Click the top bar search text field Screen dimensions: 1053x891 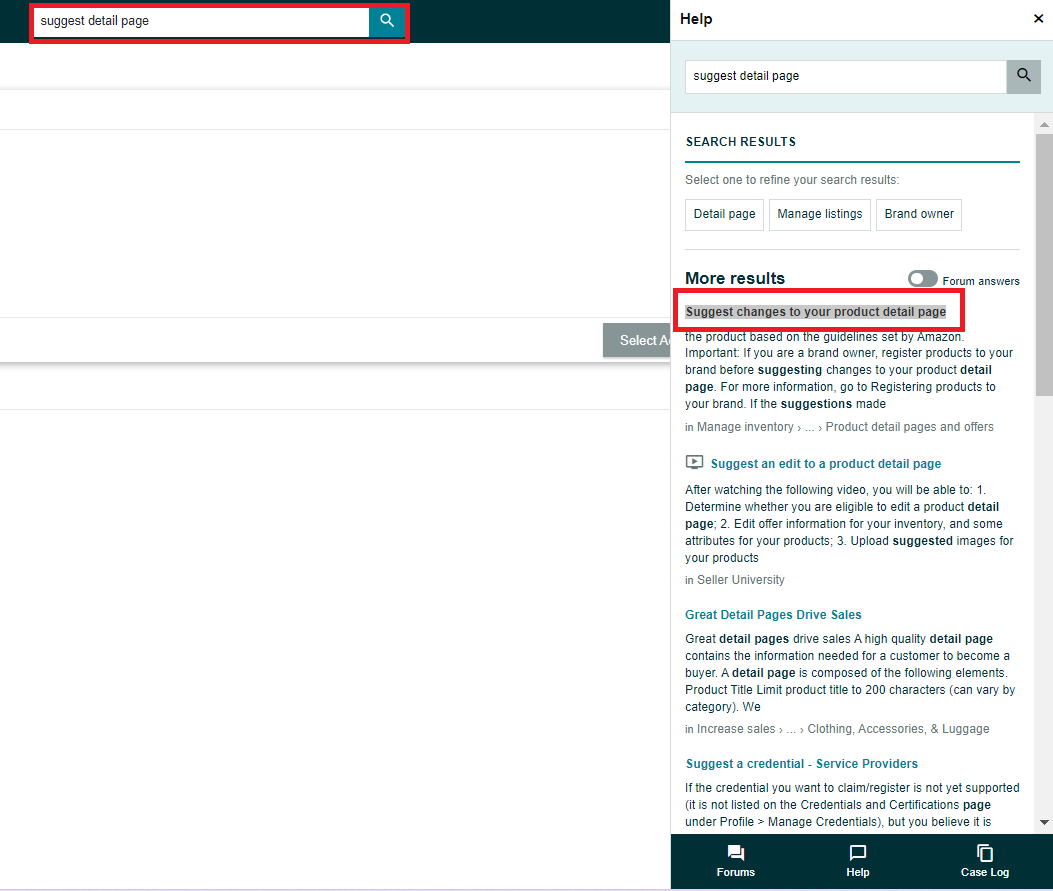(201, 21)
